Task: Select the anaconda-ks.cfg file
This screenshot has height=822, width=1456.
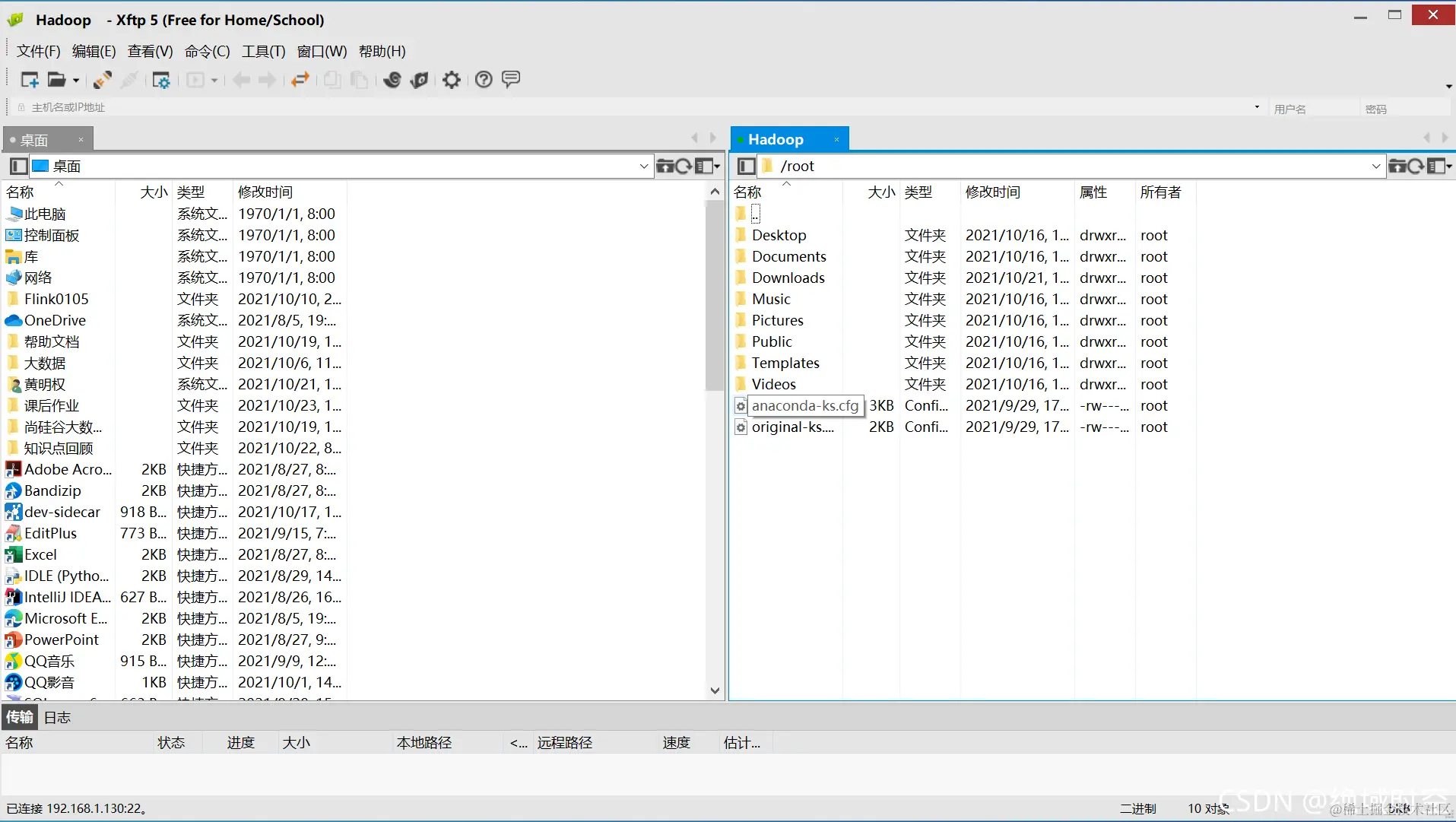Action: click(x=805, y=406)
